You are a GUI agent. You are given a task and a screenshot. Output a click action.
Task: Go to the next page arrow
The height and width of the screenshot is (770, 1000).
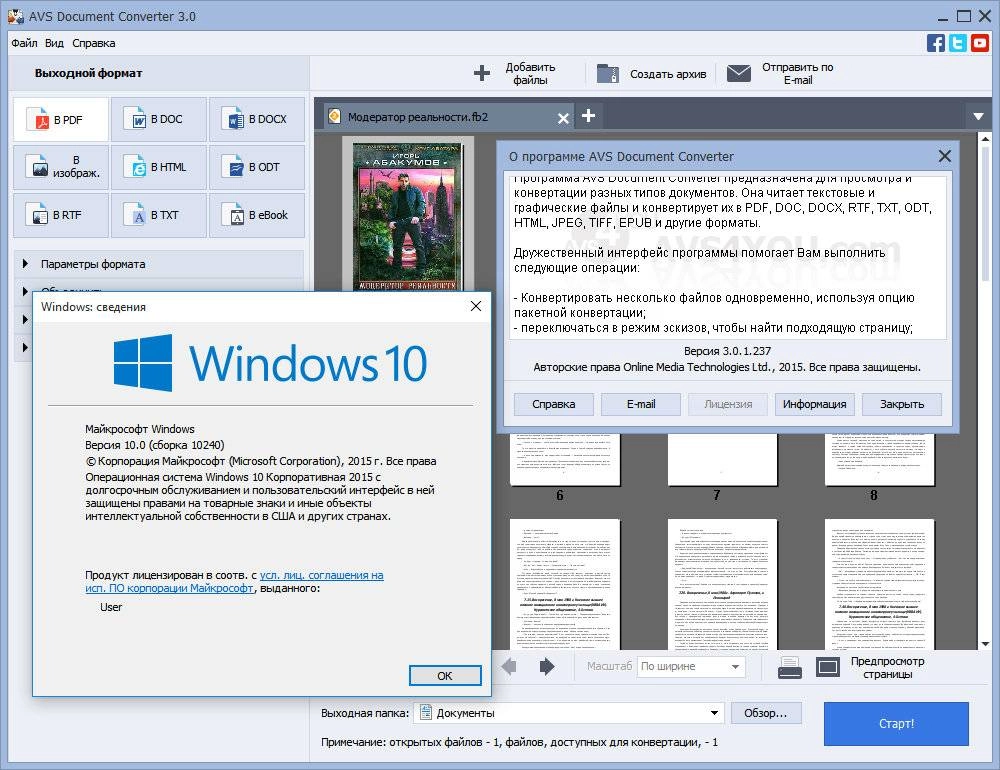click(x=547, y=667)
